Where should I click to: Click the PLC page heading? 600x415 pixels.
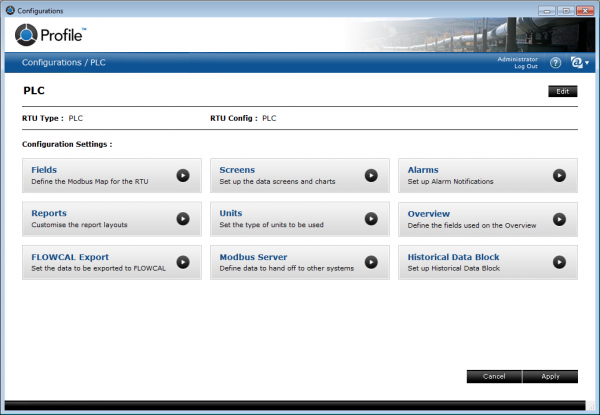[34, 91]
